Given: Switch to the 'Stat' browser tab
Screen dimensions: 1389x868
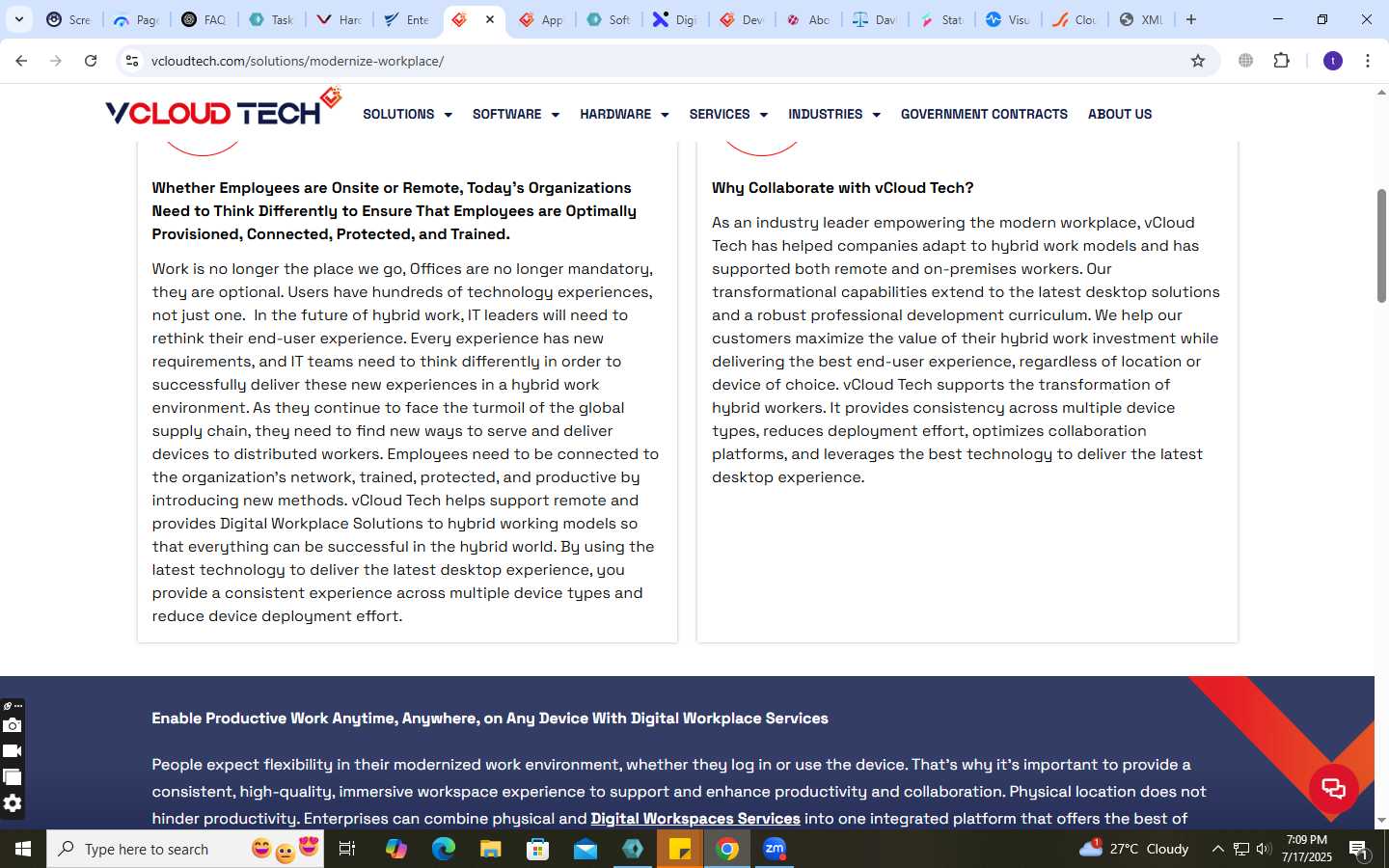Looking at the screenshot, I should (x=940, y=19).
